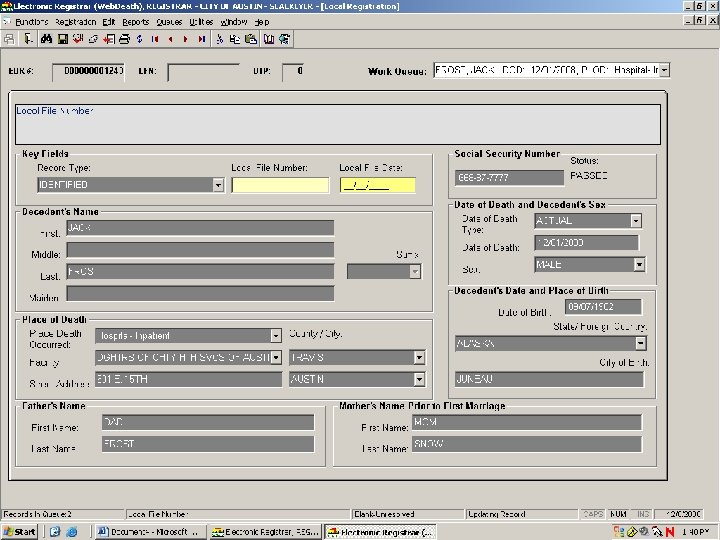
Task: Click the Local File Date field
Action: [x=378, y=185]
